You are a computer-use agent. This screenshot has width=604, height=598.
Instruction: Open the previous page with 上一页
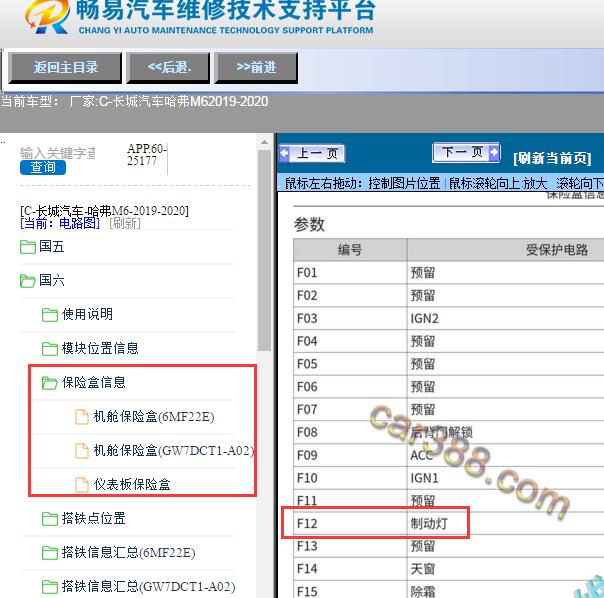[x=312, y=153]
